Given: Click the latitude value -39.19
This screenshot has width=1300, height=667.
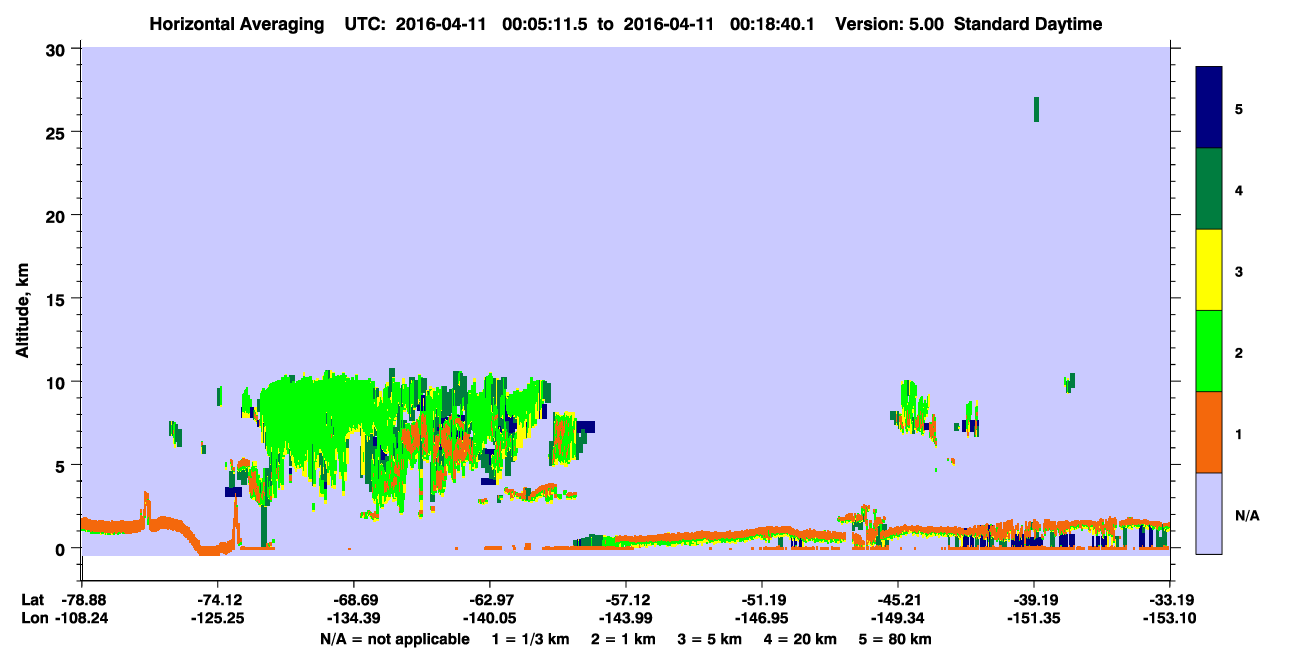Looking at the screenshot, I should click(1033, 600).
